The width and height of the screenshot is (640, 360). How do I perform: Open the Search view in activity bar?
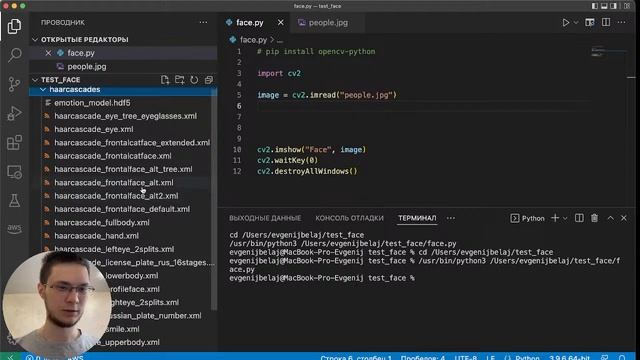coord(15,55)
